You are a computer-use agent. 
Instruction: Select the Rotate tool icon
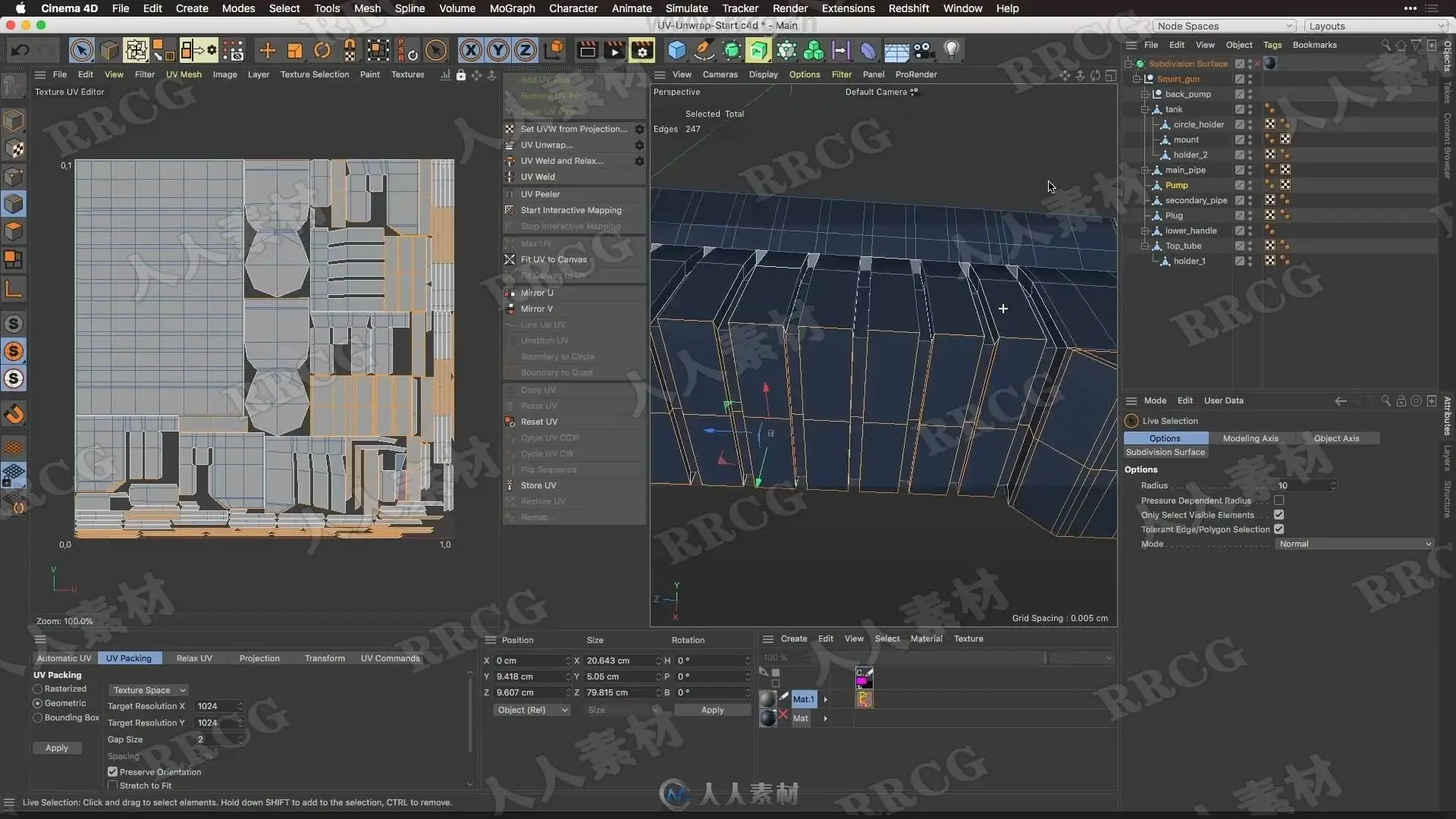pyautogui.click(x=322, y=51)
